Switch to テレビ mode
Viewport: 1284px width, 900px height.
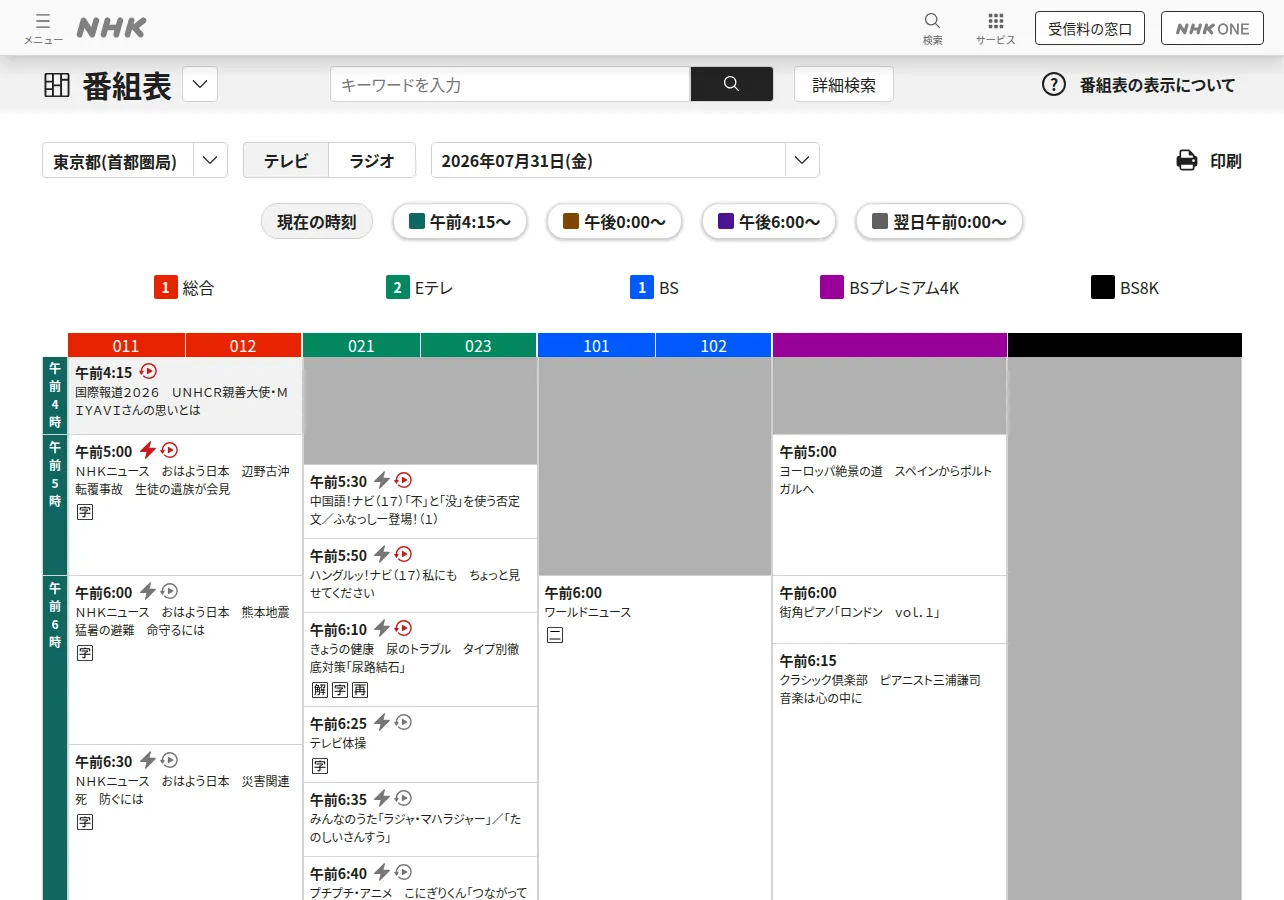click(x=286, y=160)
